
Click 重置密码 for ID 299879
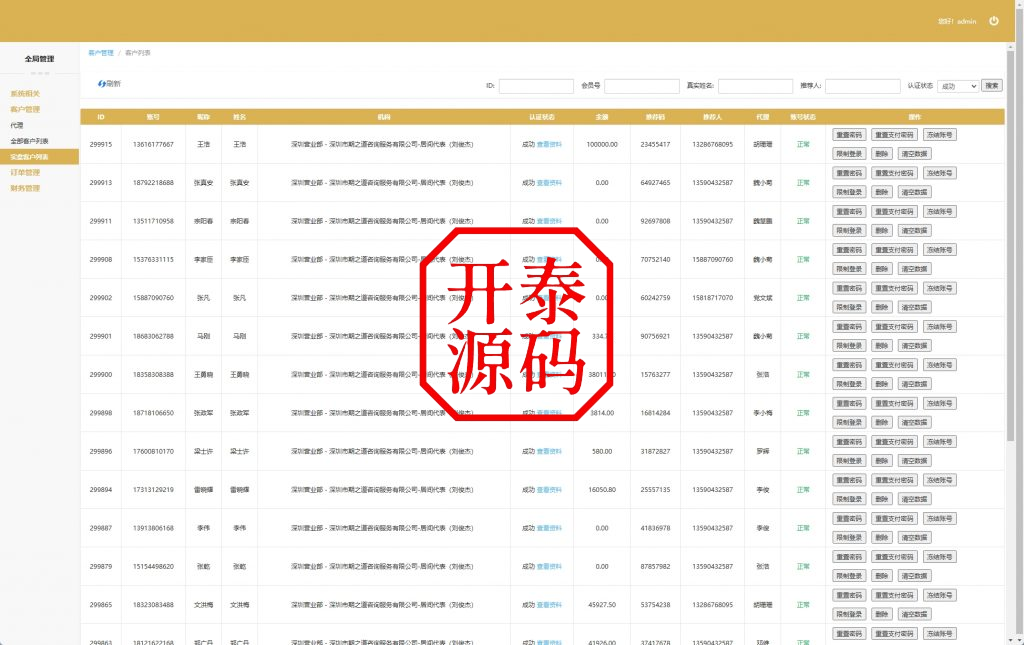coord(848,557)
